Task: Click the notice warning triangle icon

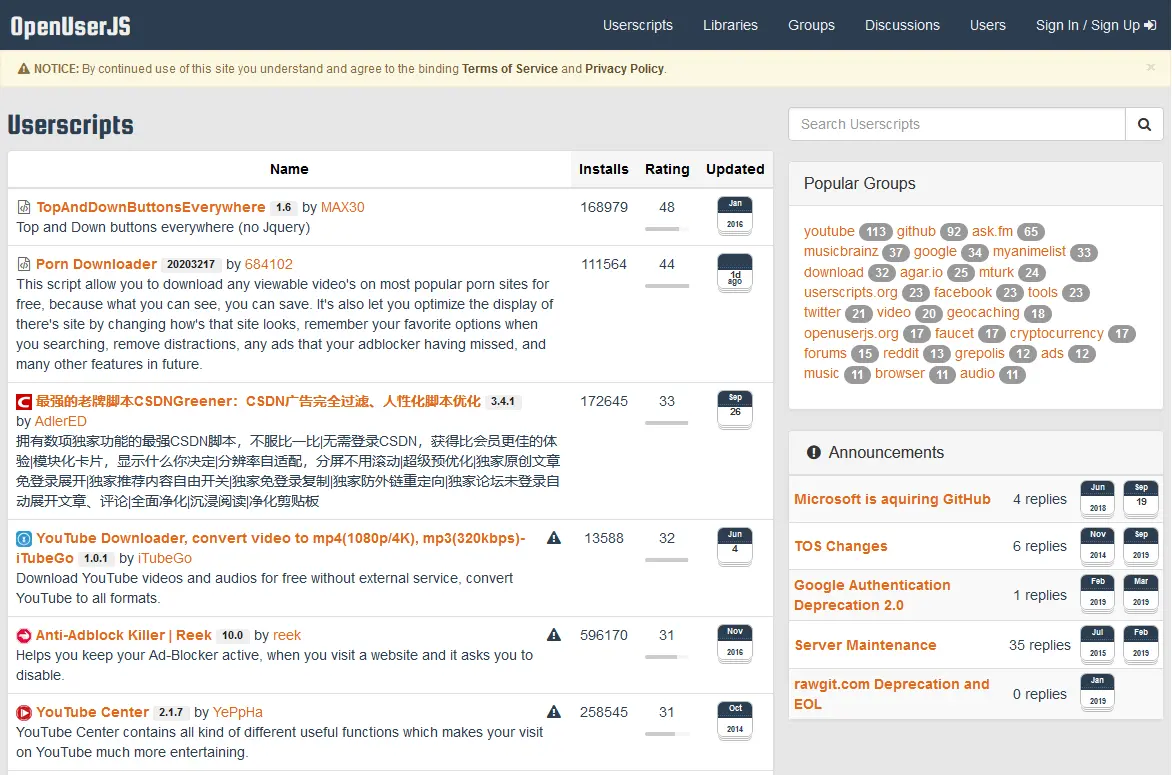Action: click(x=24, y=69)
